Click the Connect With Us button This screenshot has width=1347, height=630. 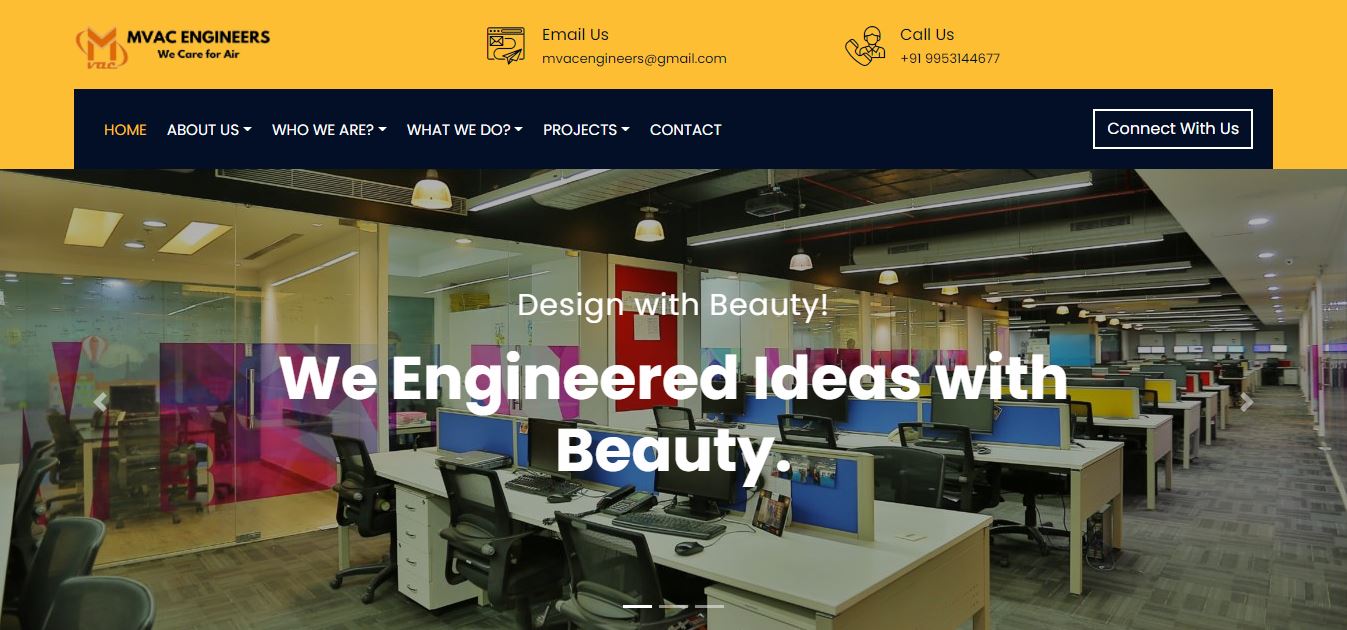[x=1173, y=129]
